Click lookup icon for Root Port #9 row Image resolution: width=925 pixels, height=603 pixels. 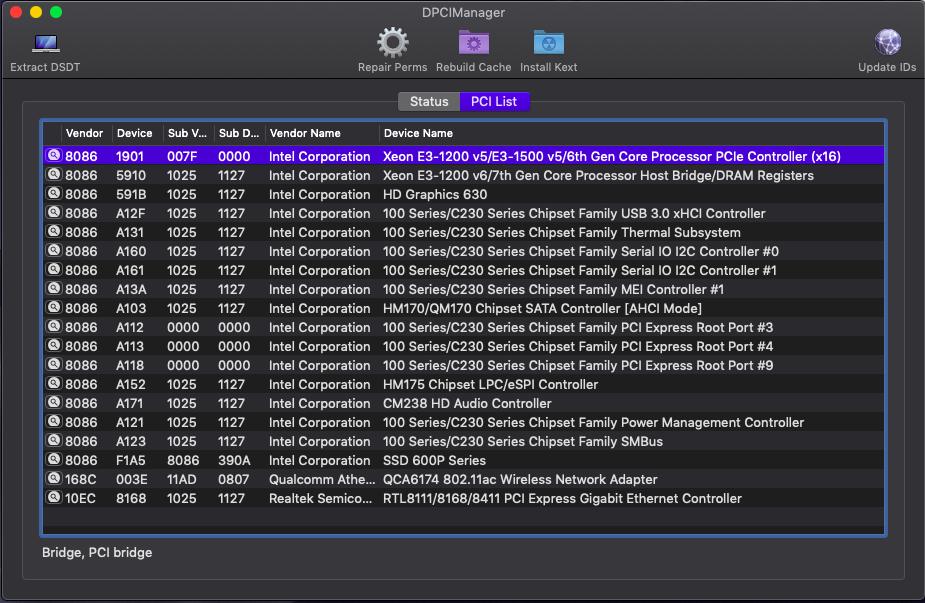coord(54,365)
